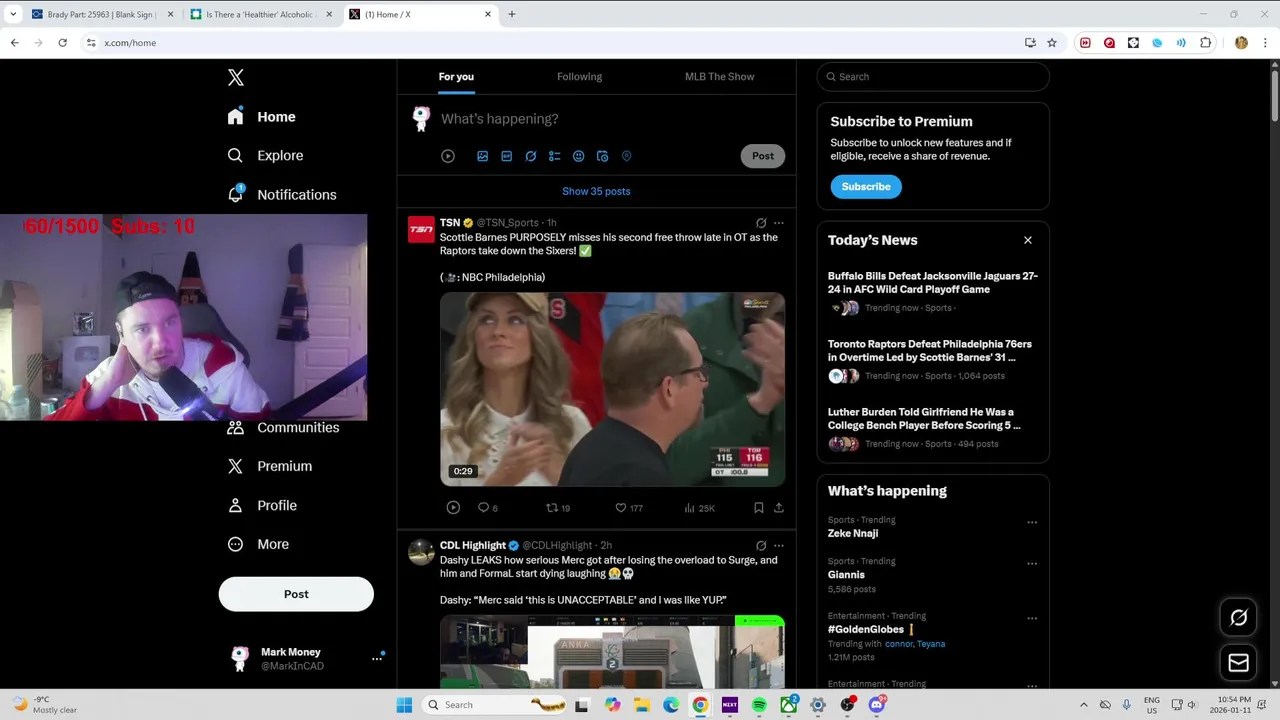
Task: Schedule post calendar icon
Action: 602,156
